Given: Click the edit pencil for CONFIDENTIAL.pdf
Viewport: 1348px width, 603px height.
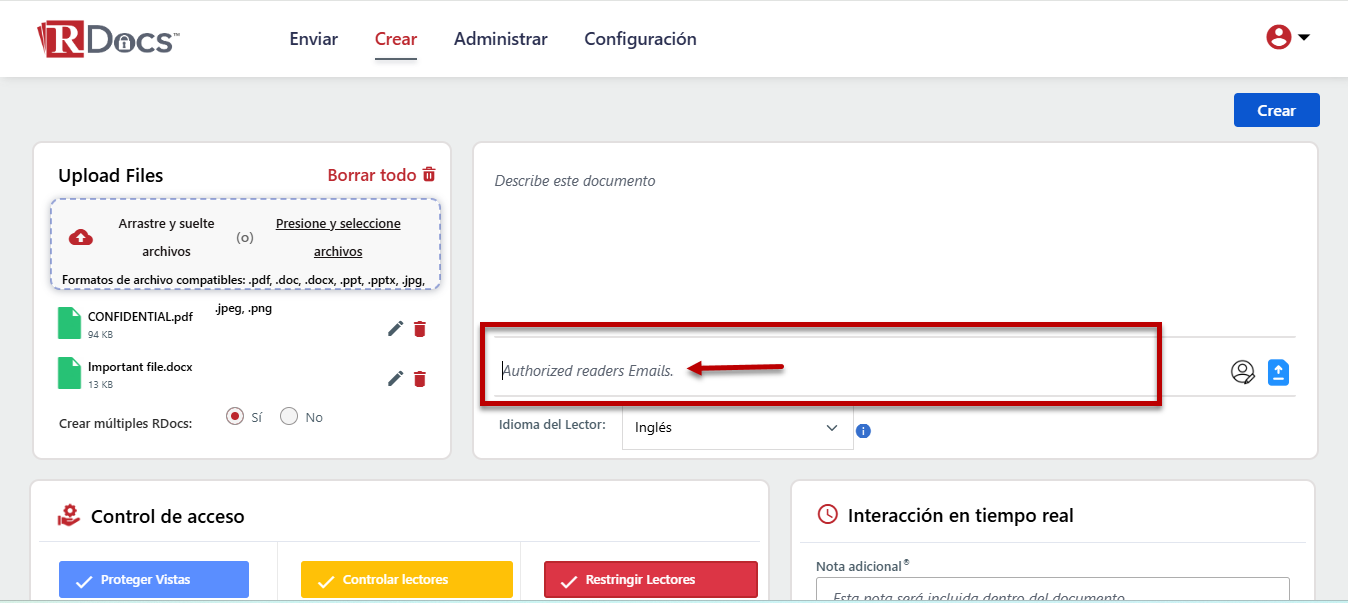Looking at the screenshot, I should [x=396, y=329].
